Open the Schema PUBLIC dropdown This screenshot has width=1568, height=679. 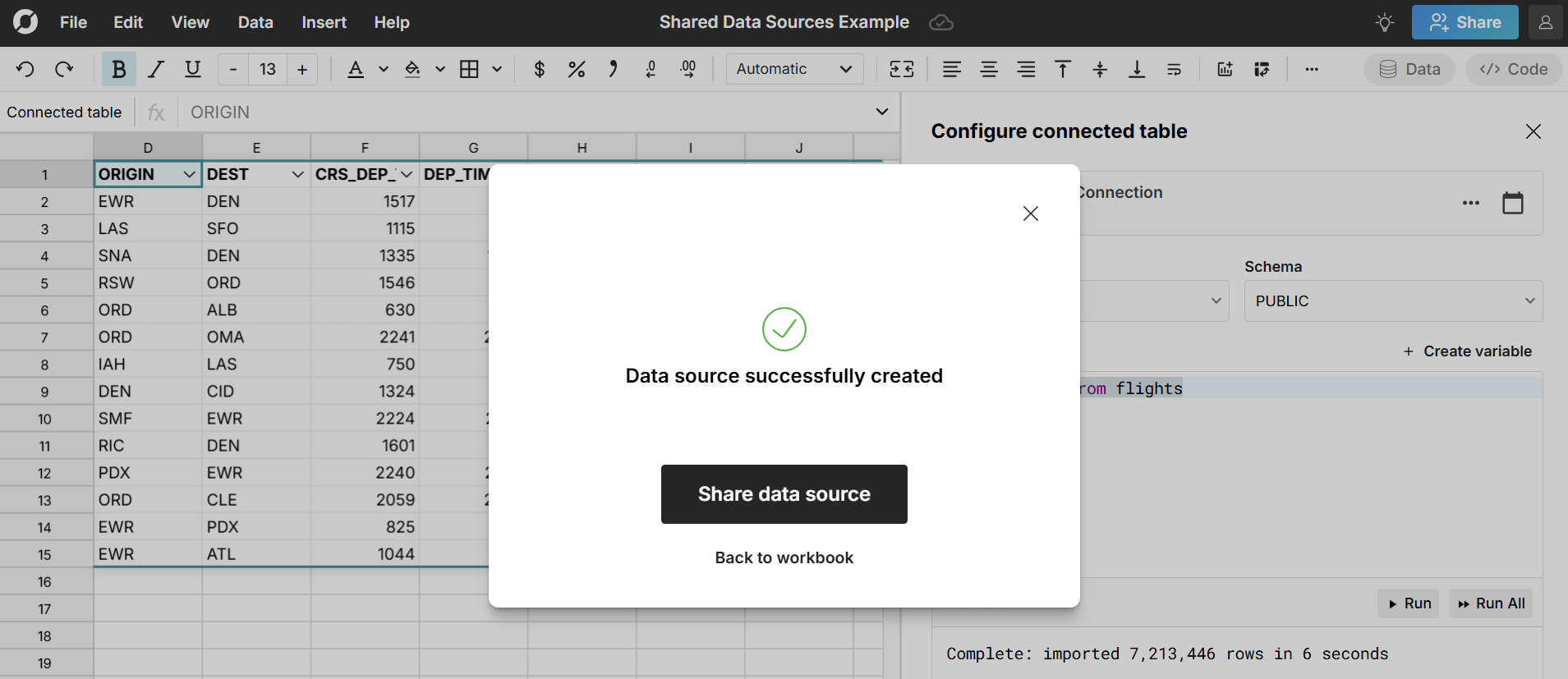point(1393,301)
